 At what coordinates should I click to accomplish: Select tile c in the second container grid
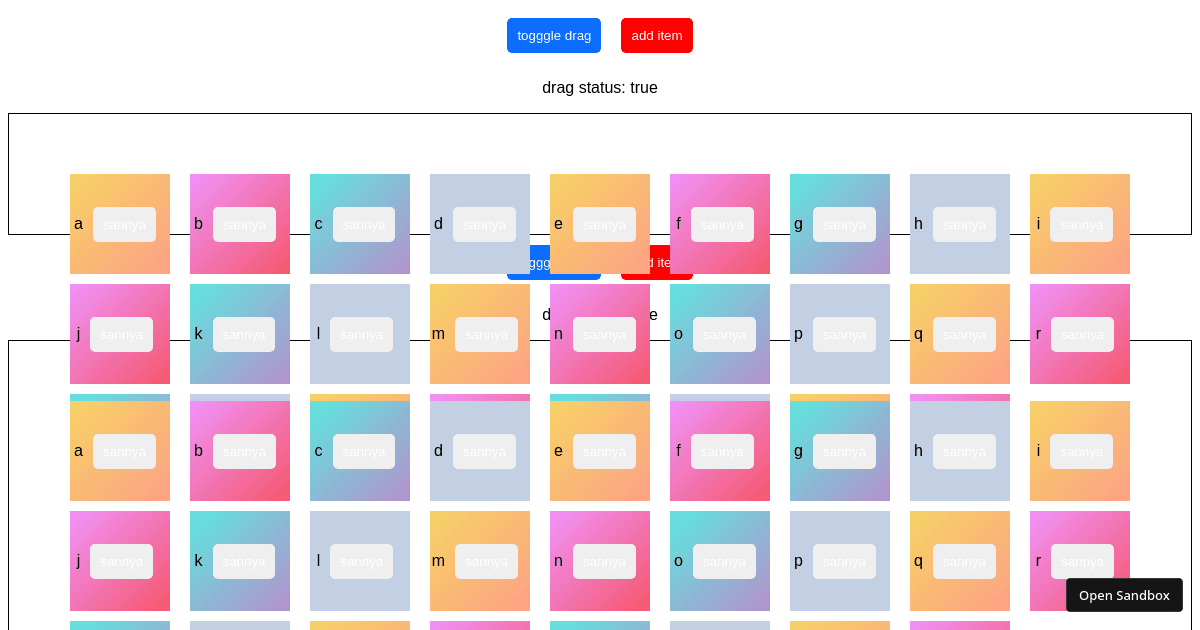tap(318, 451)
